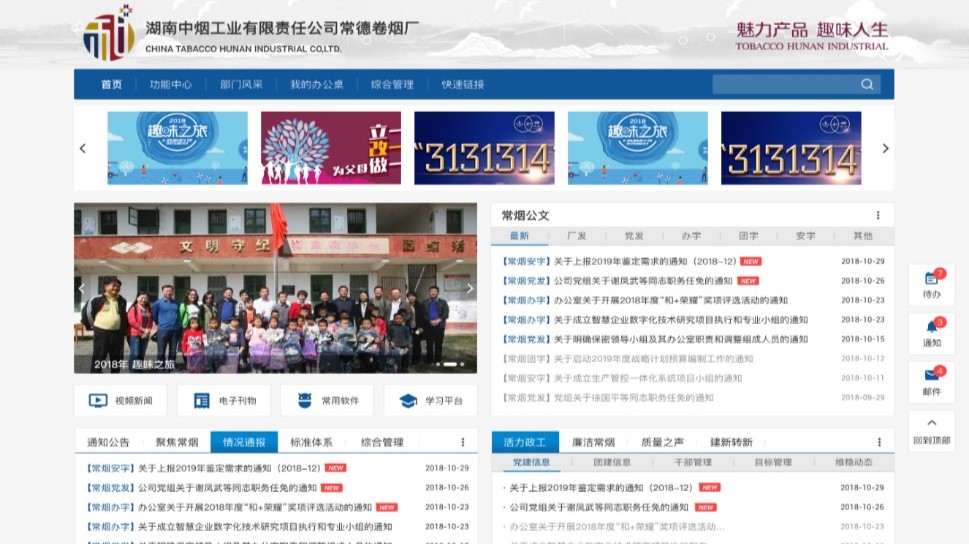
Task: Open more options in 通知公告 panel
Action: point(462,442)
